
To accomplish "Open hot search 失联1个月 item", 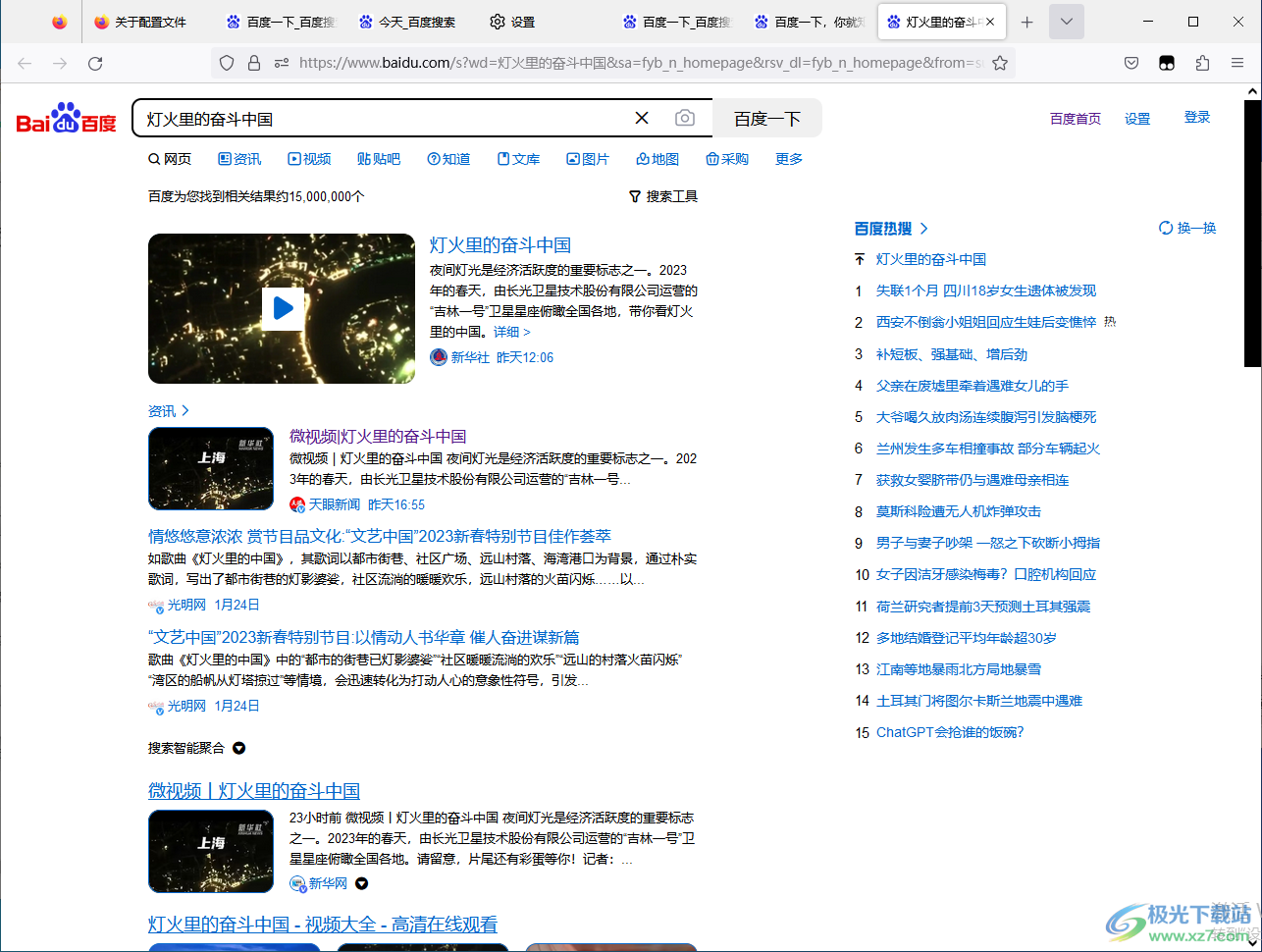I will click(986, 291).
